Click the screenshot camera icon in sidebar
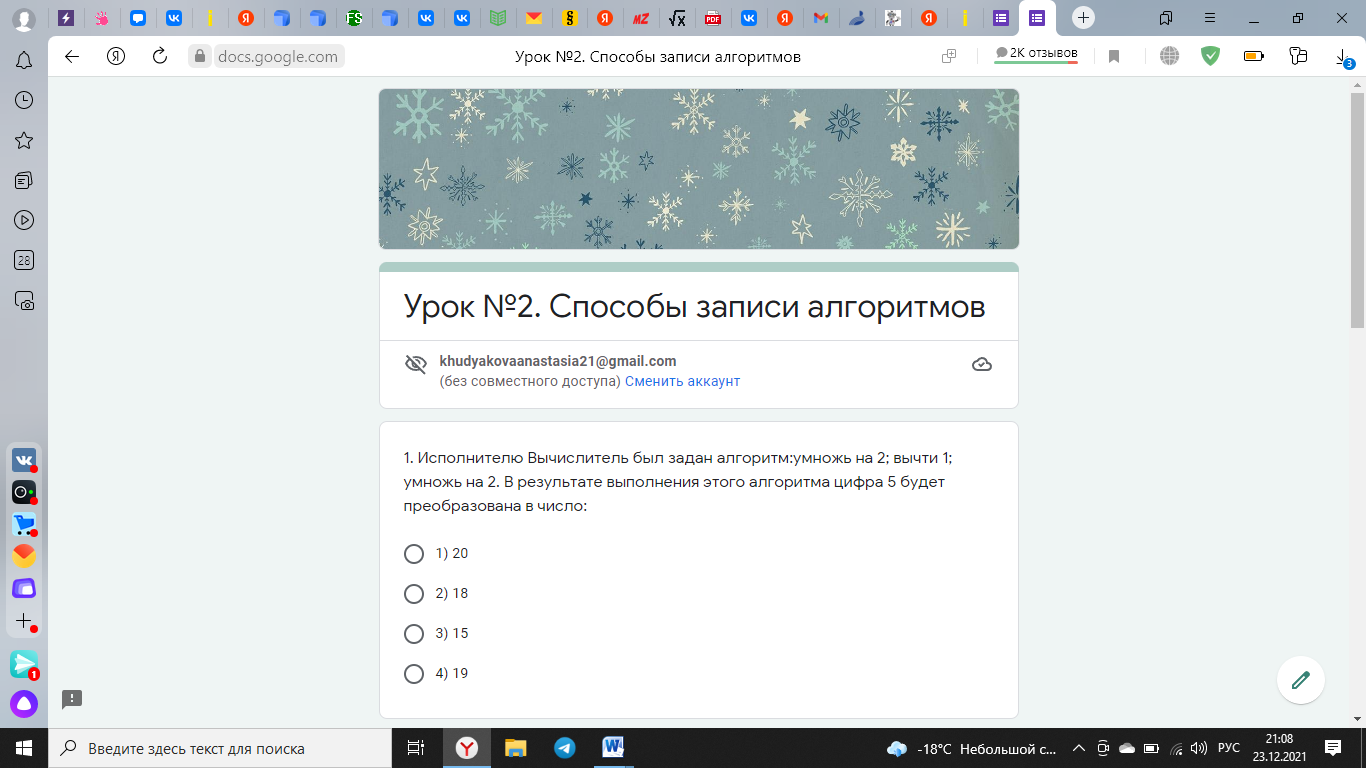 [24, 300]
